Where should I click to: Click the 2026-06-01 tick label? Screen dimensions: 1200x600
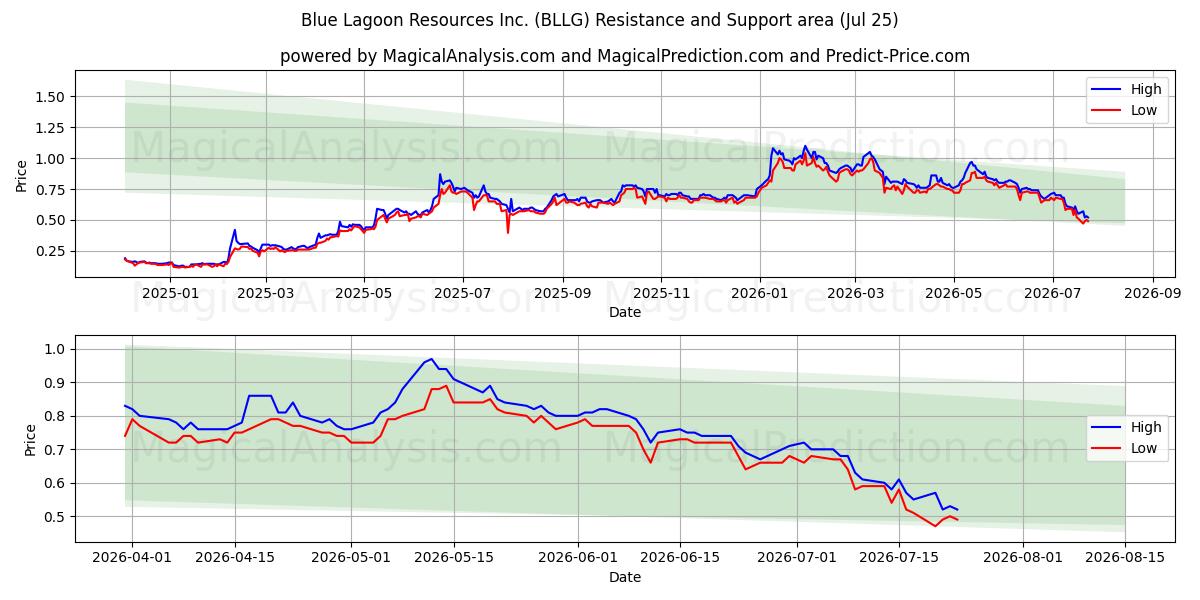point(578,558)
